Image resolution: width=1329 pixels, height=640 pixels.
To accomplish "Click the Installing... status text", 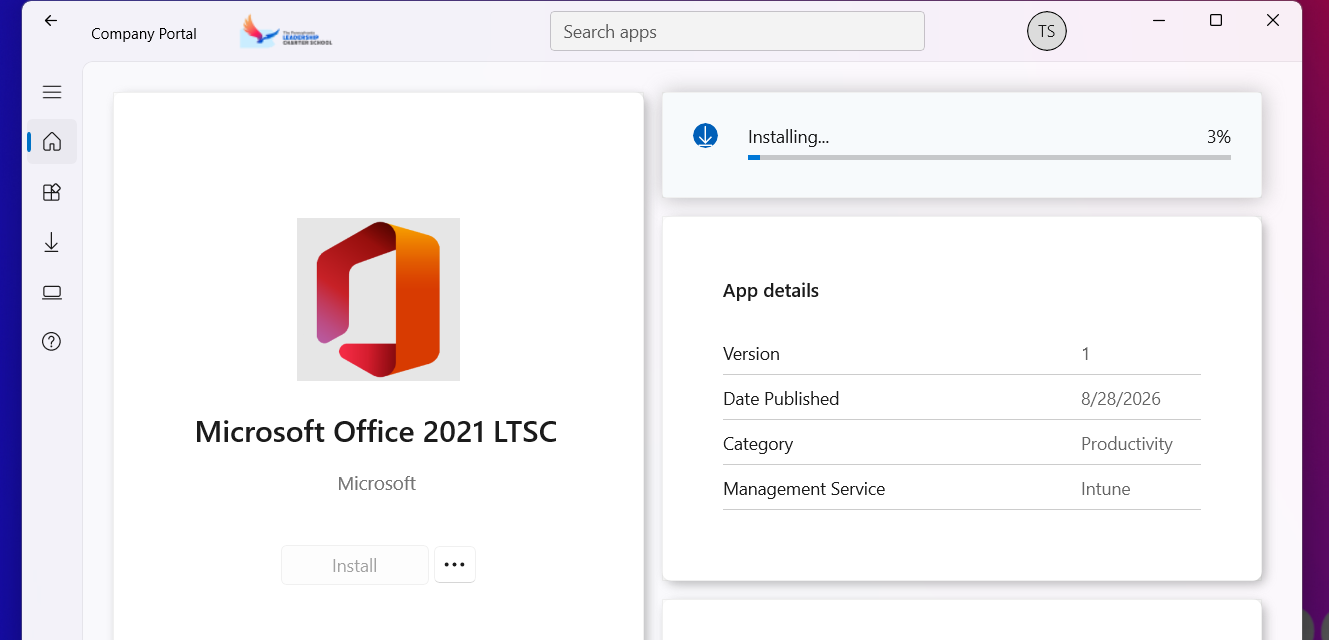I will pos(789,137).
